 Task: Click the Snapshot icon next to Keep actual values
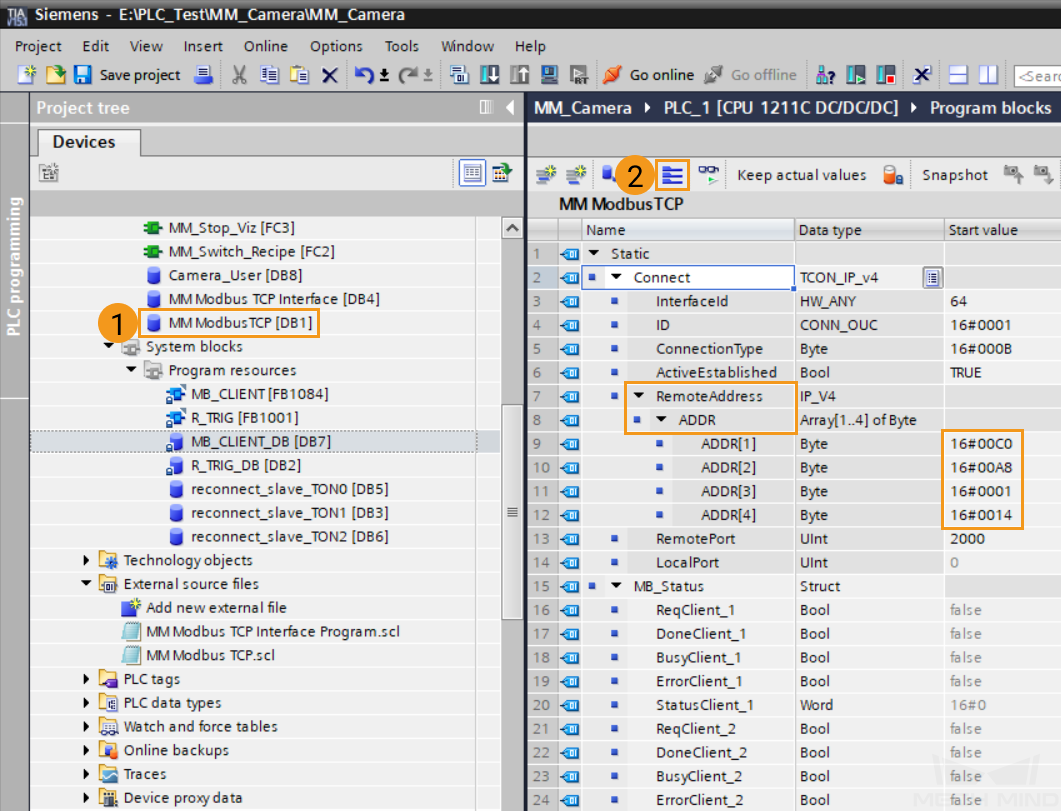click(893, 175)
